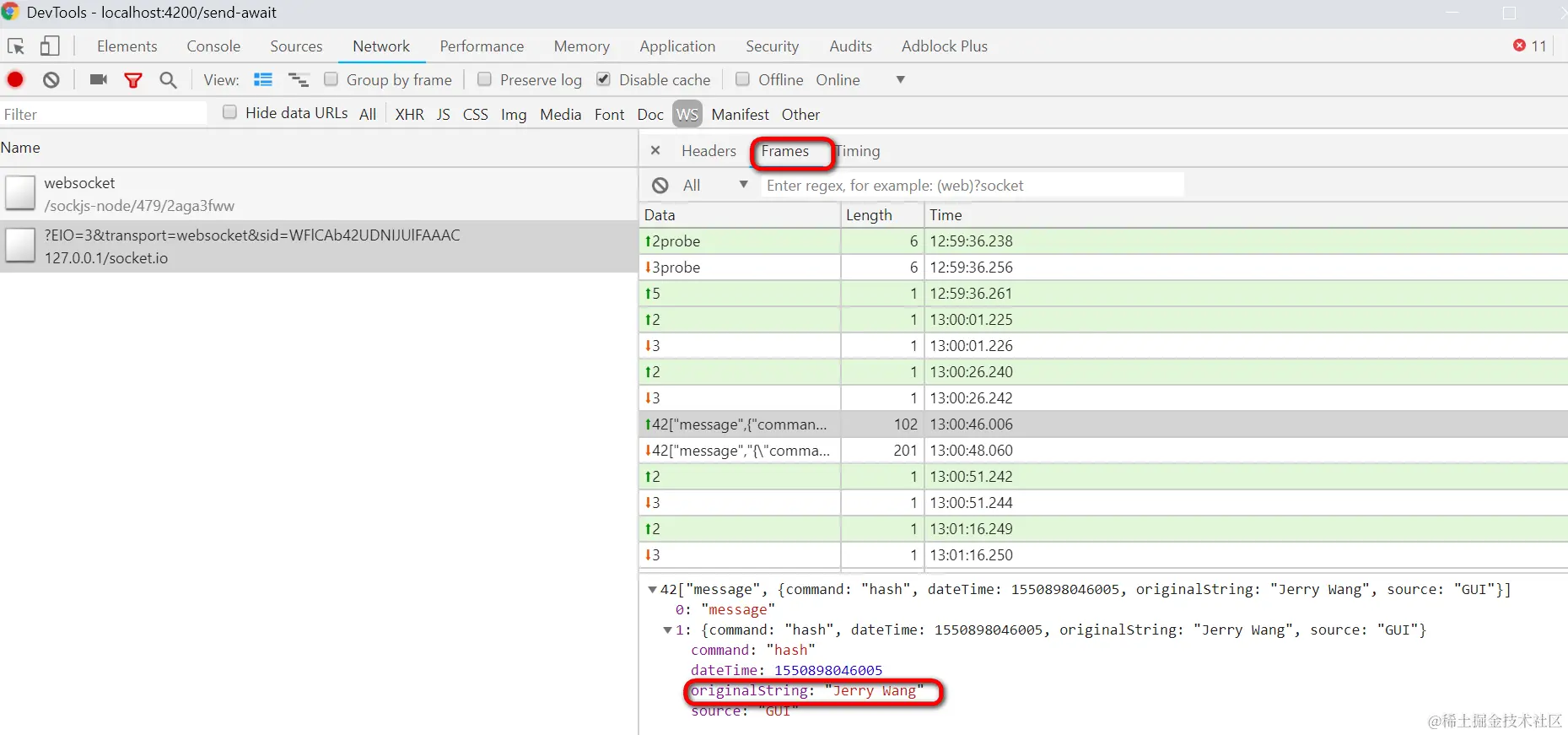
Task: Select the large request rows view icon
Action: click(x=263, y=79)
